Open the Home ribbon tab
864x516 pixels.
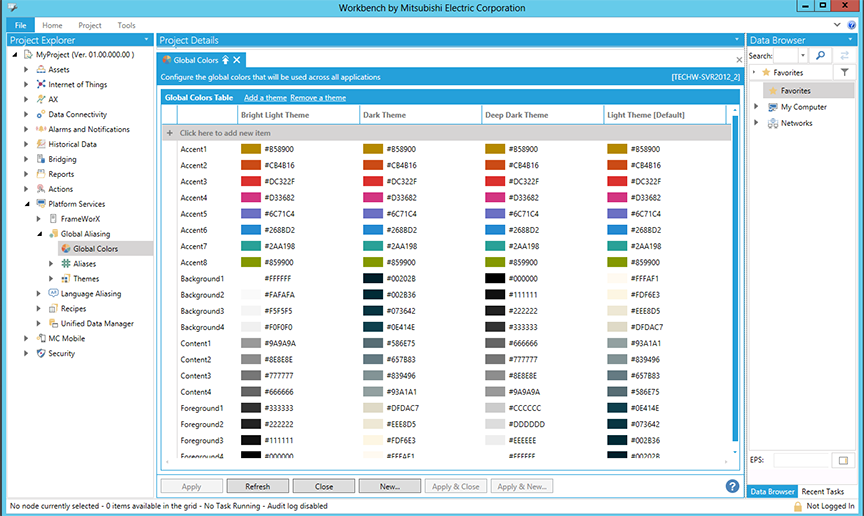coord(52,25)
